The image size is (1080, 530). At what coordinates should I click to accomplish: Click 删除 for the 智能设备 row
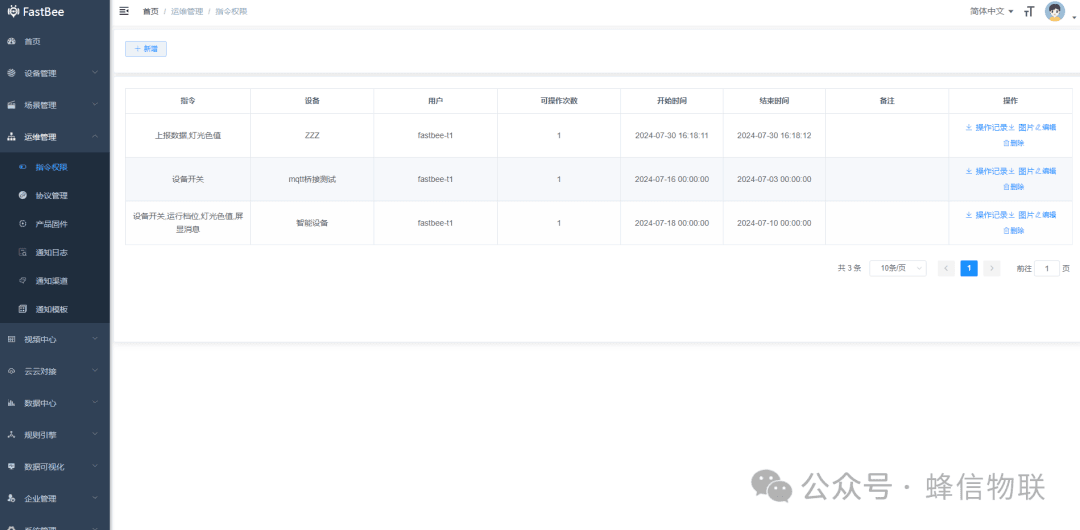[1013, 231]
